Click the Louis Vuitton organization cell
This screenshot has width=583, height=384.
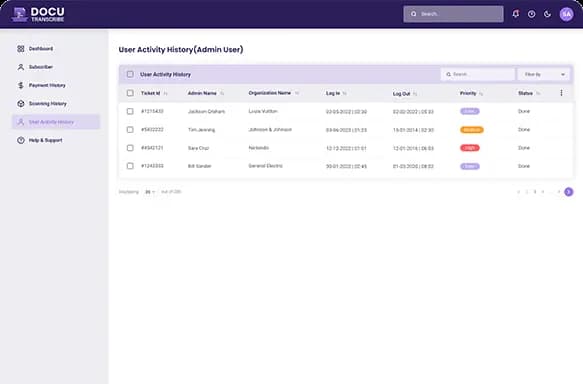pyautogui.click(x=263, y=111)
